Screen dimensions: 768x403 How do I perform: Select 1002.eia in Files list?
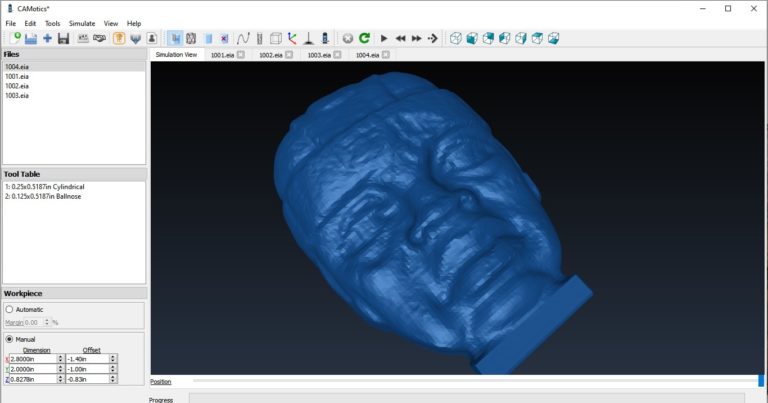pos(16,86)
